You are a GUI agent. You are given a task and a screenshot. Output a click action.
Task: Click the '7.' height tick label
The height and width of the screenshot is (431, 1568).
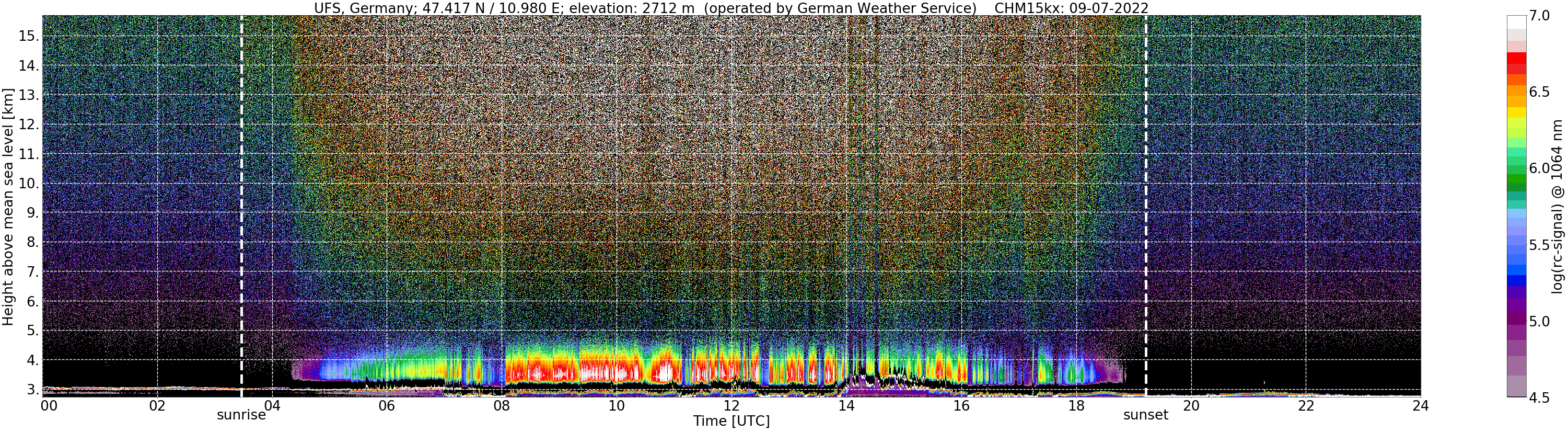tap(32, 272)
